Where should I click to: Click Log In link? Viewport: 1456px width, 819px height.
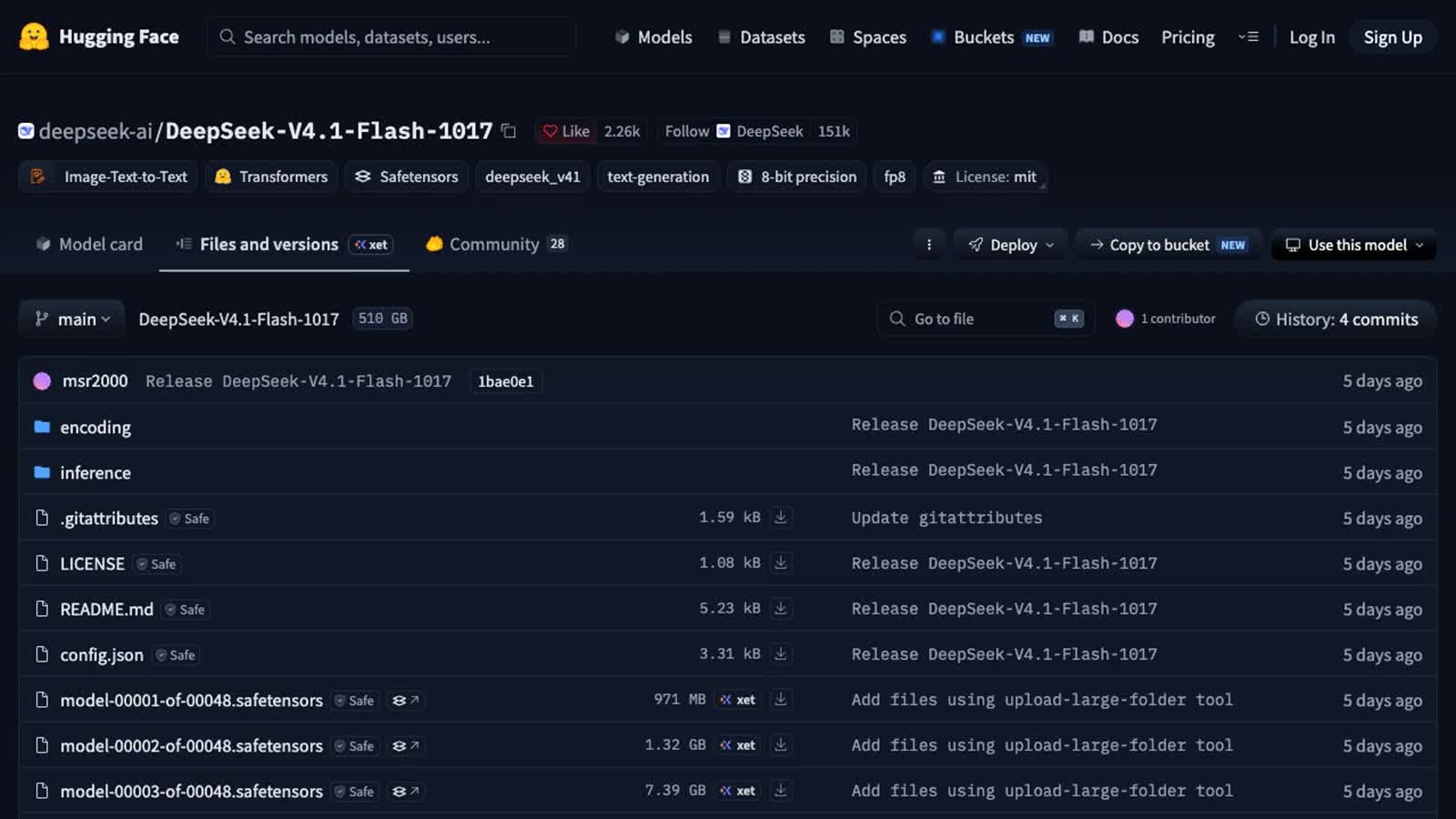1311,37
